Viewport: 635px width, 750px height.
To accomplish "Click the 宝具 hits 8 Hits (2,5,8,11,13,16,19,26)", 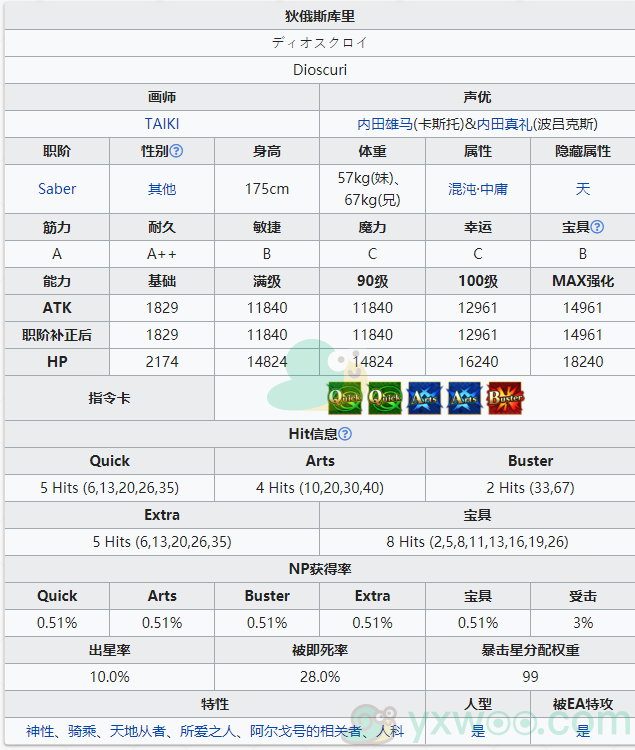I will pyautogui.click(x=477, y=542).
